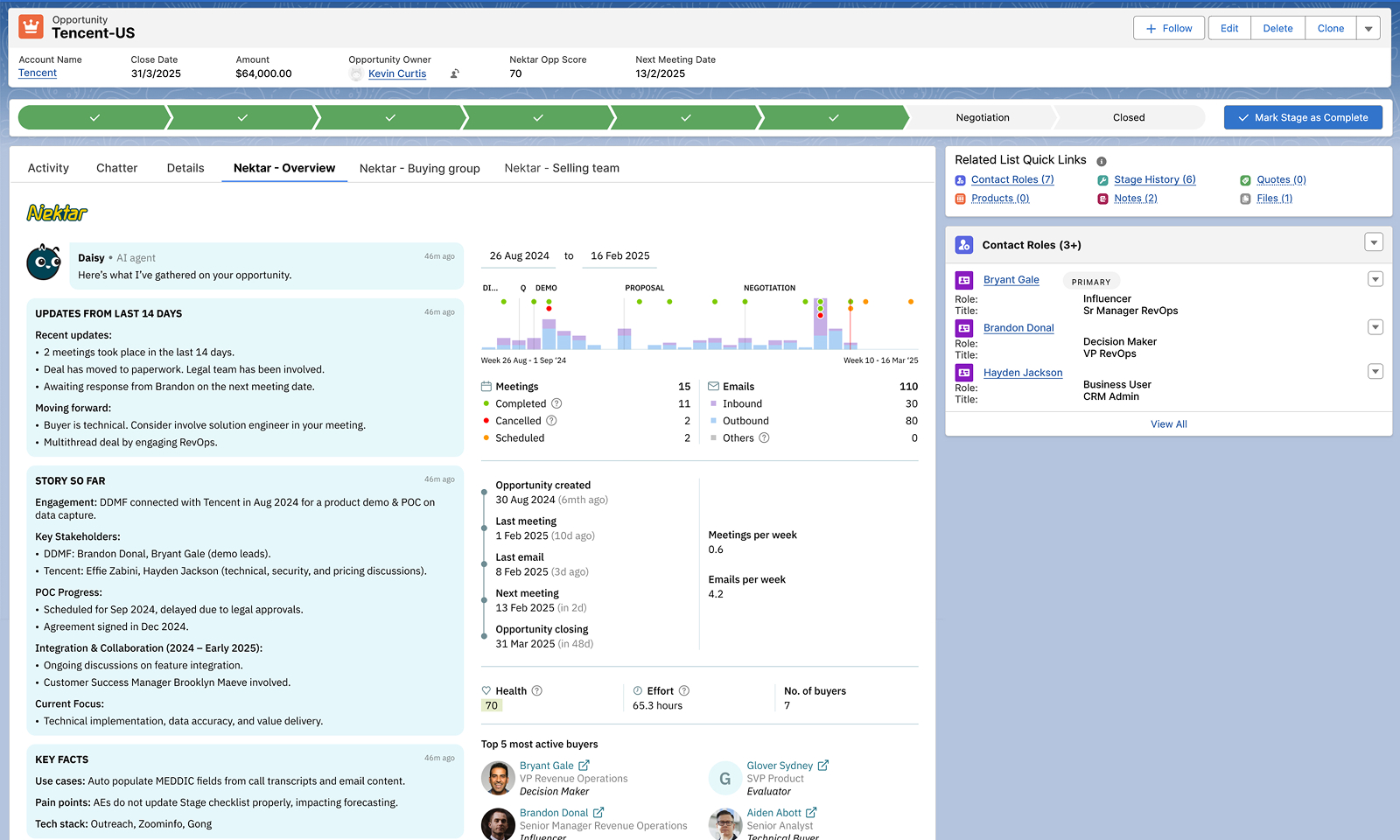
Task: Click the Daisy AI agent avatar
Action: click(44, 262)
